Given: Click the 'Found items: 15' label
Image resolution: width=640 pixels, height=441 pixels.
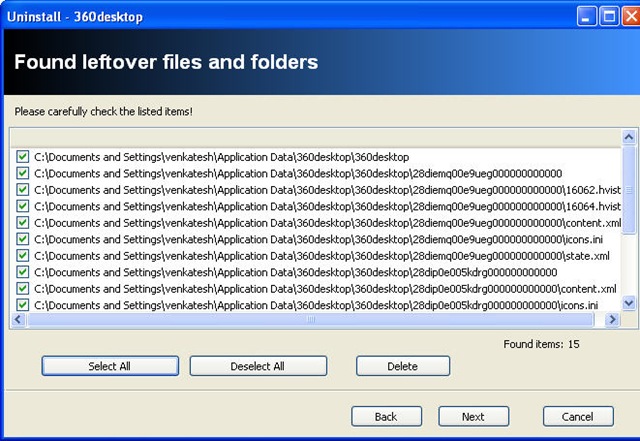Looking at the screenshot, I should (x=541, y=344).
